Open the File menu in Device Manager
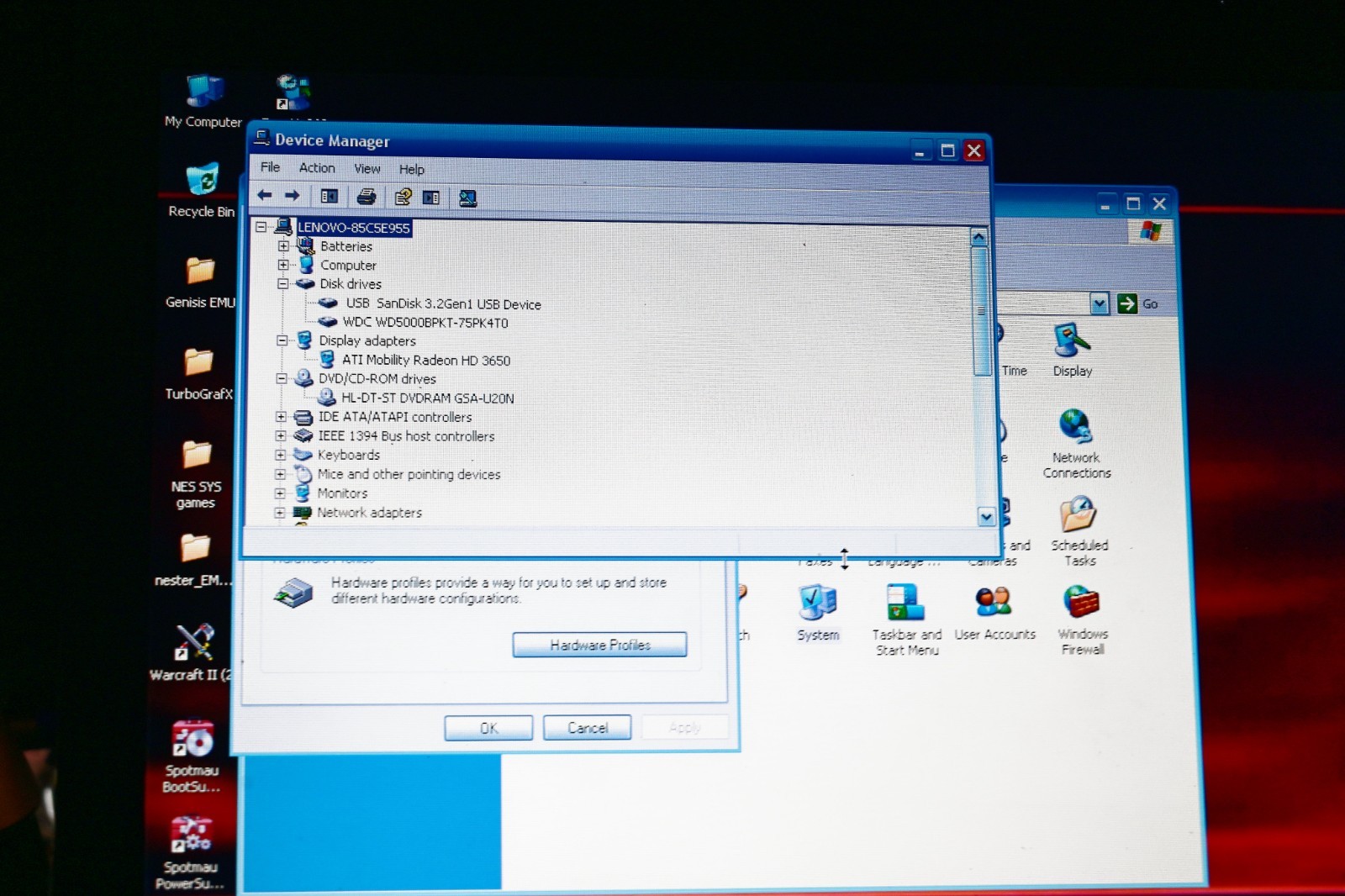The image size is (1345, 896). pos(270,167)
